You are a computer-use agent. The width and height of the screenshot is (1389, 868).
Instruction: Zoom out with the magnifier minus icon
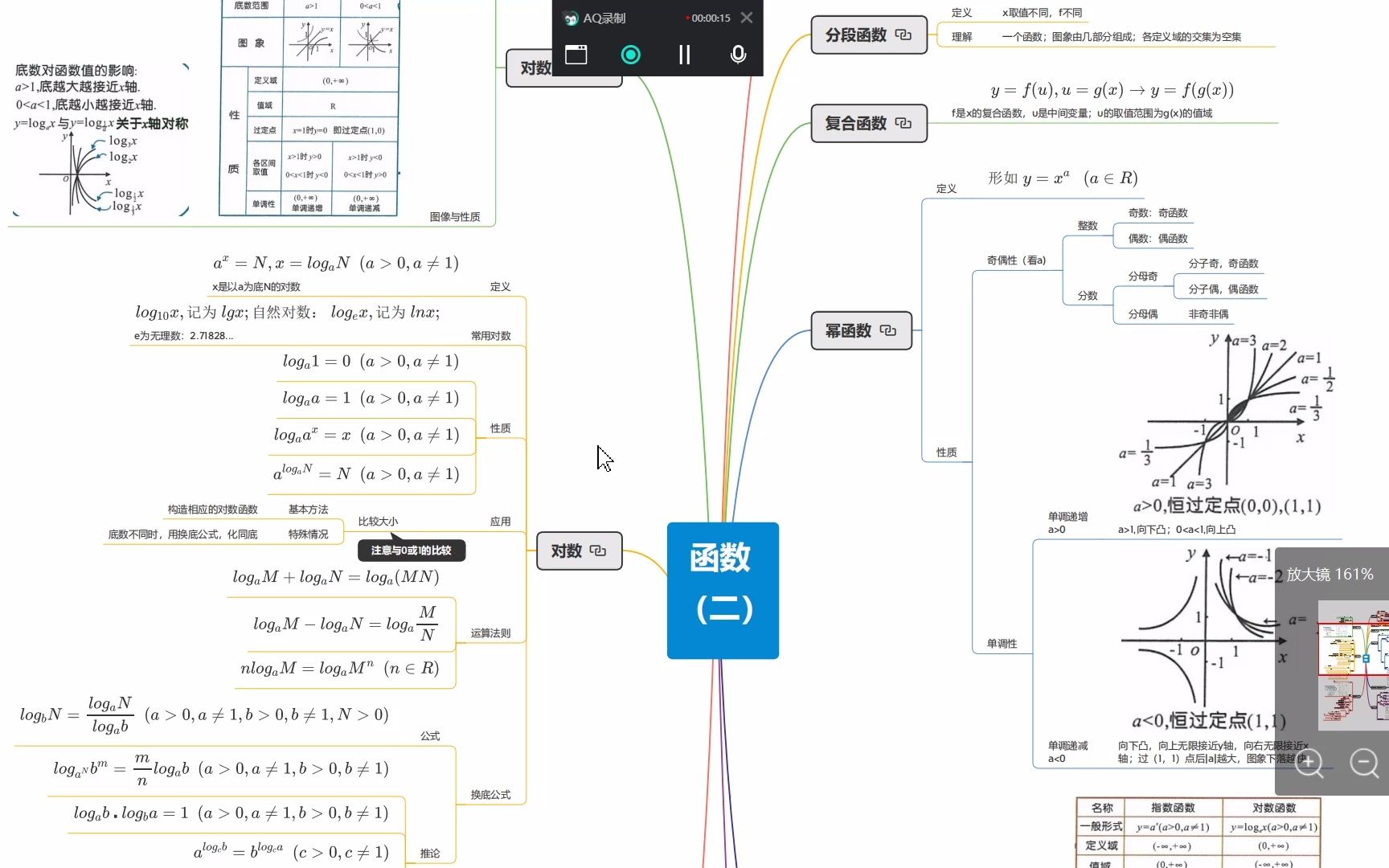click(x=1364, y=763)
